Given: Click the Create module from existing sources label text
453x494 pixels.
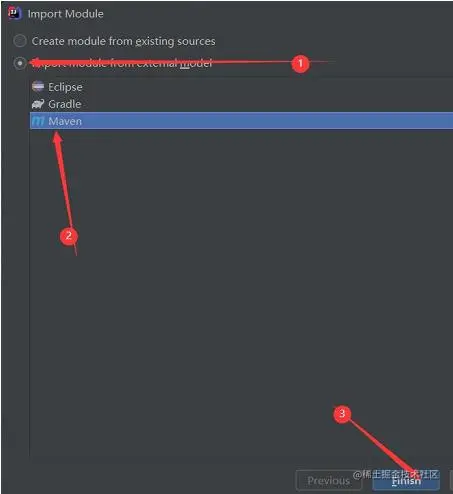Looking at the screenshot, I should point(123,41).
